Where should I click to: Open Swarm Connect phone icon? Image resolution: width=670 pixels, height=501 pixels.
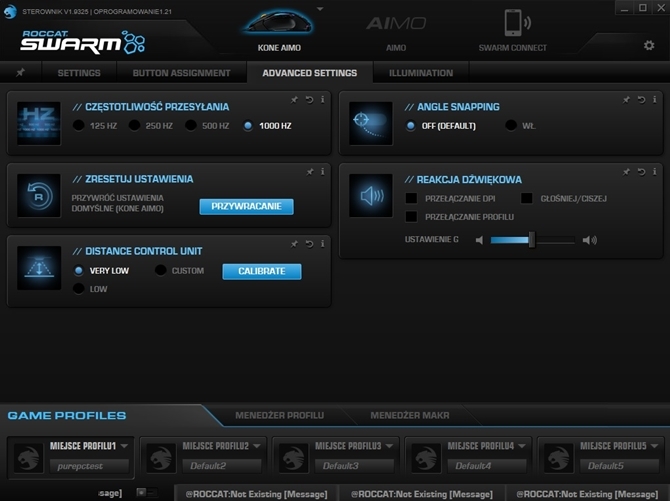[x=517, y=23]
